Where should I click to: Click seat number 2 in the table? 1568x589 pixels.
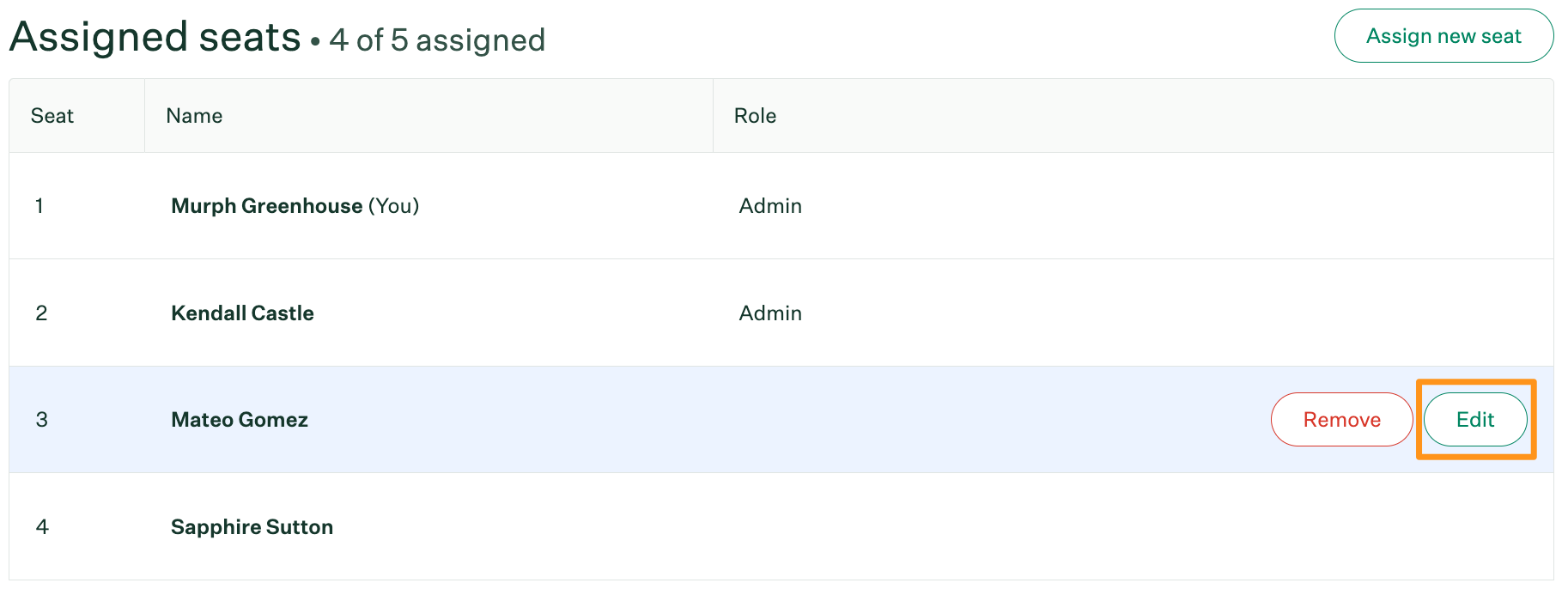coord(41,313)
